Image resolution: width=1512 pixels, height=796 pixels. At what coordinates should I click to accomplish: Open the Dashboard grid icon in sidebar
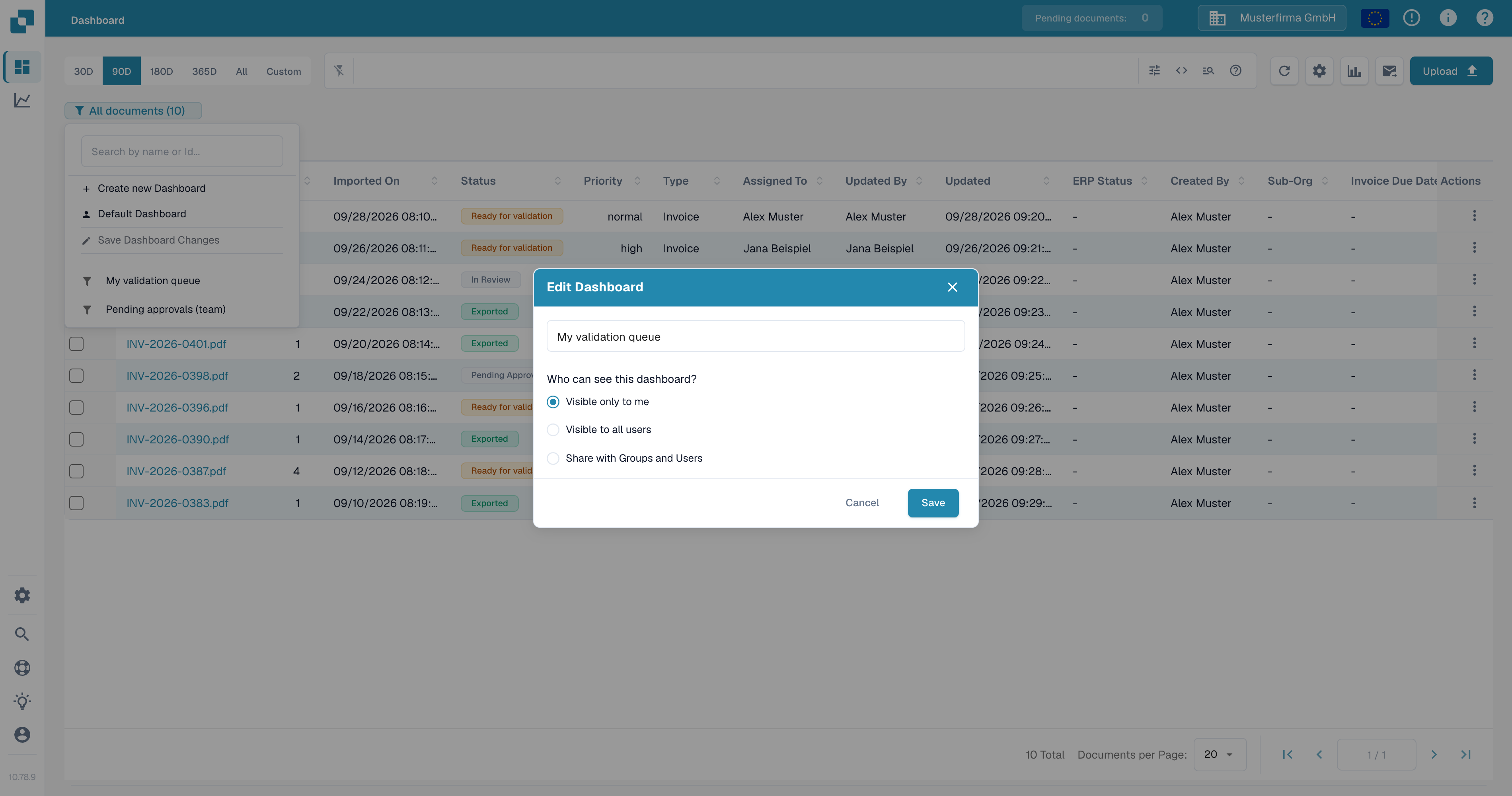pyautogui.click(x=22, y=67)
